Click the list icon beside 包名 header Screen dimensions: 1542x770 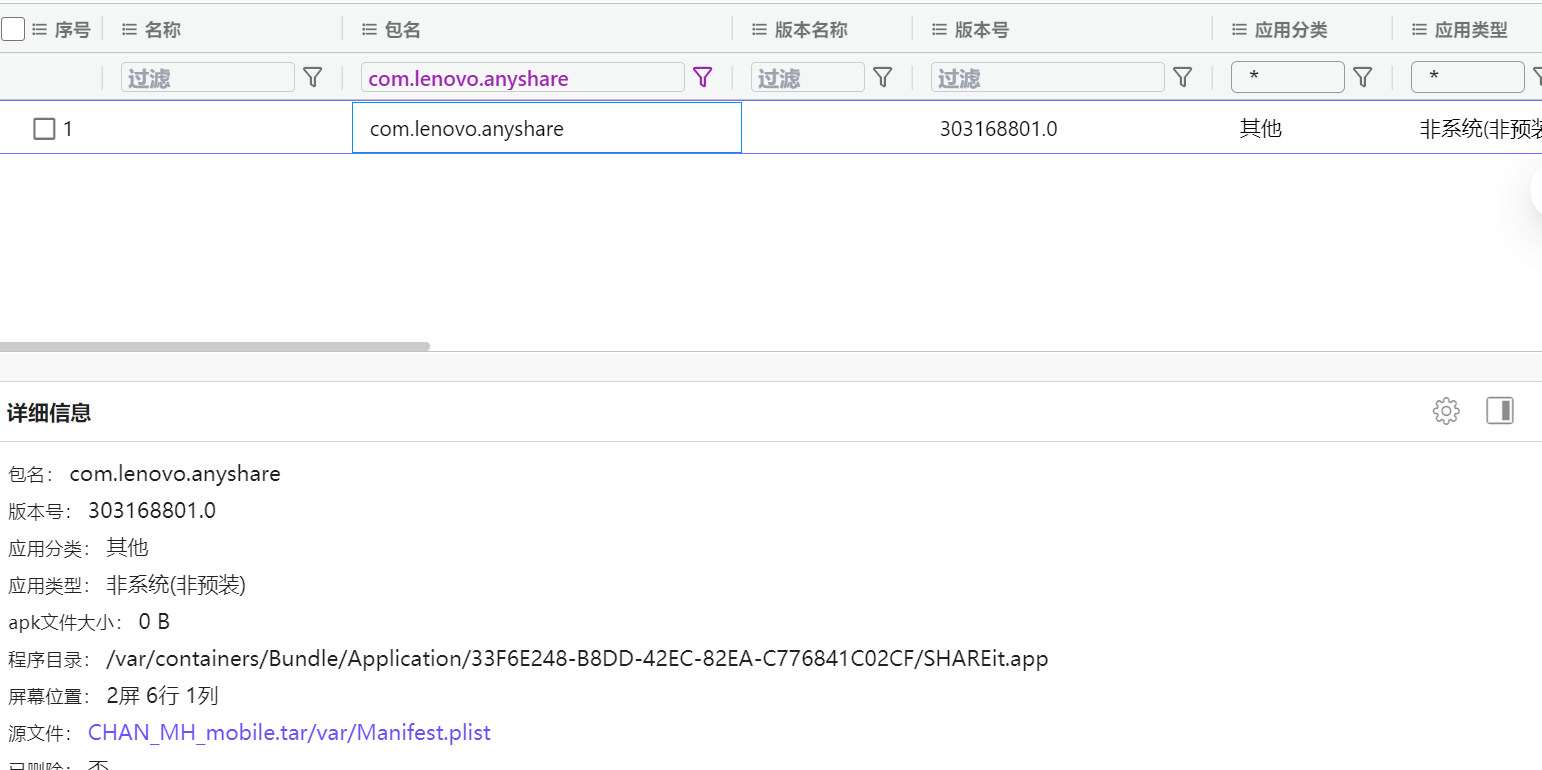pos(369,30)
